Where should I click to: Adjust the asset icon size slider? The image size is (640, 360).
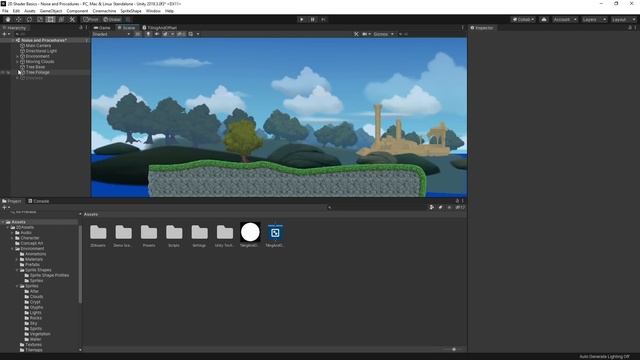(x=453, y=349)
